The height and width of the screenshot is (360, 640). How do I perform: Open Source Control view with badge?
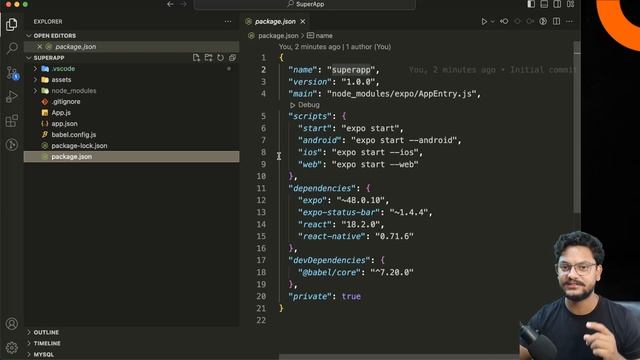pos(11,73)
